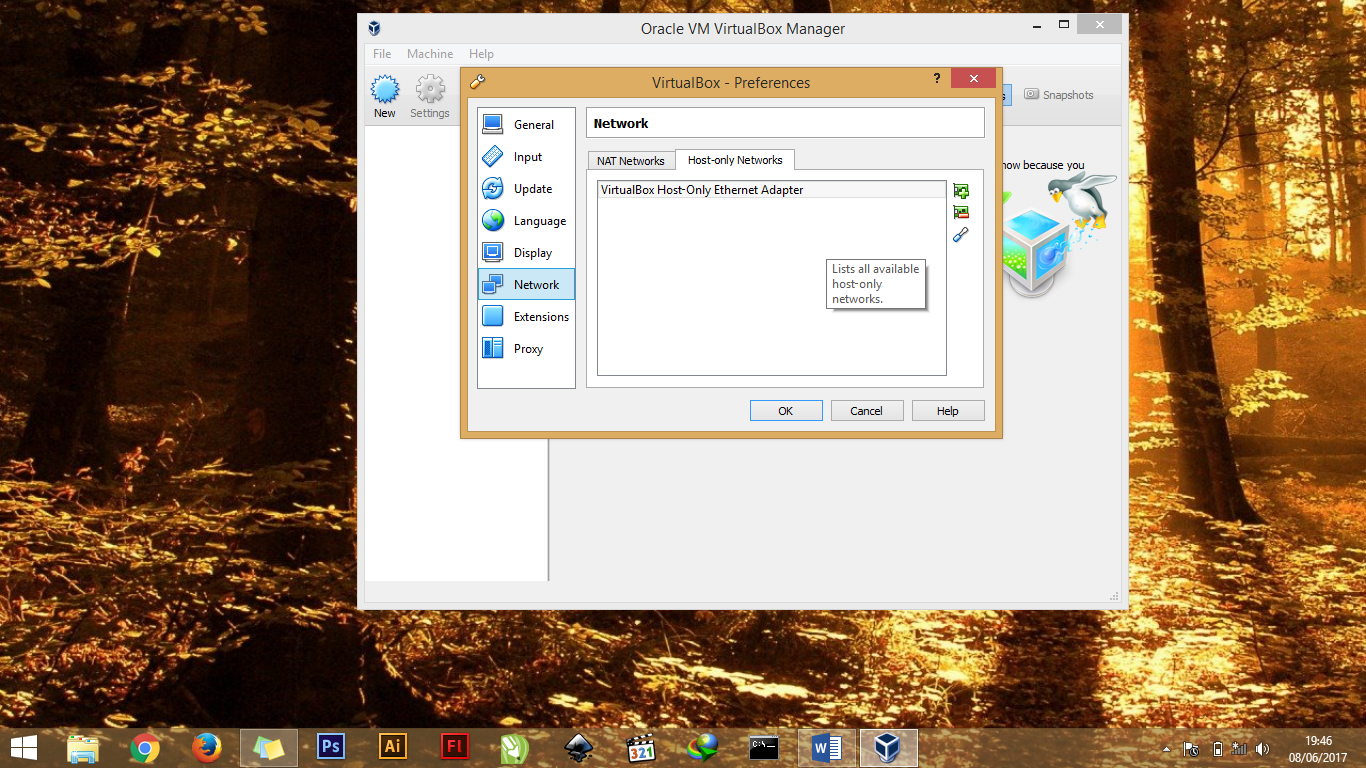Open Adobe Flash from the taskbar

tap(455, 747)
